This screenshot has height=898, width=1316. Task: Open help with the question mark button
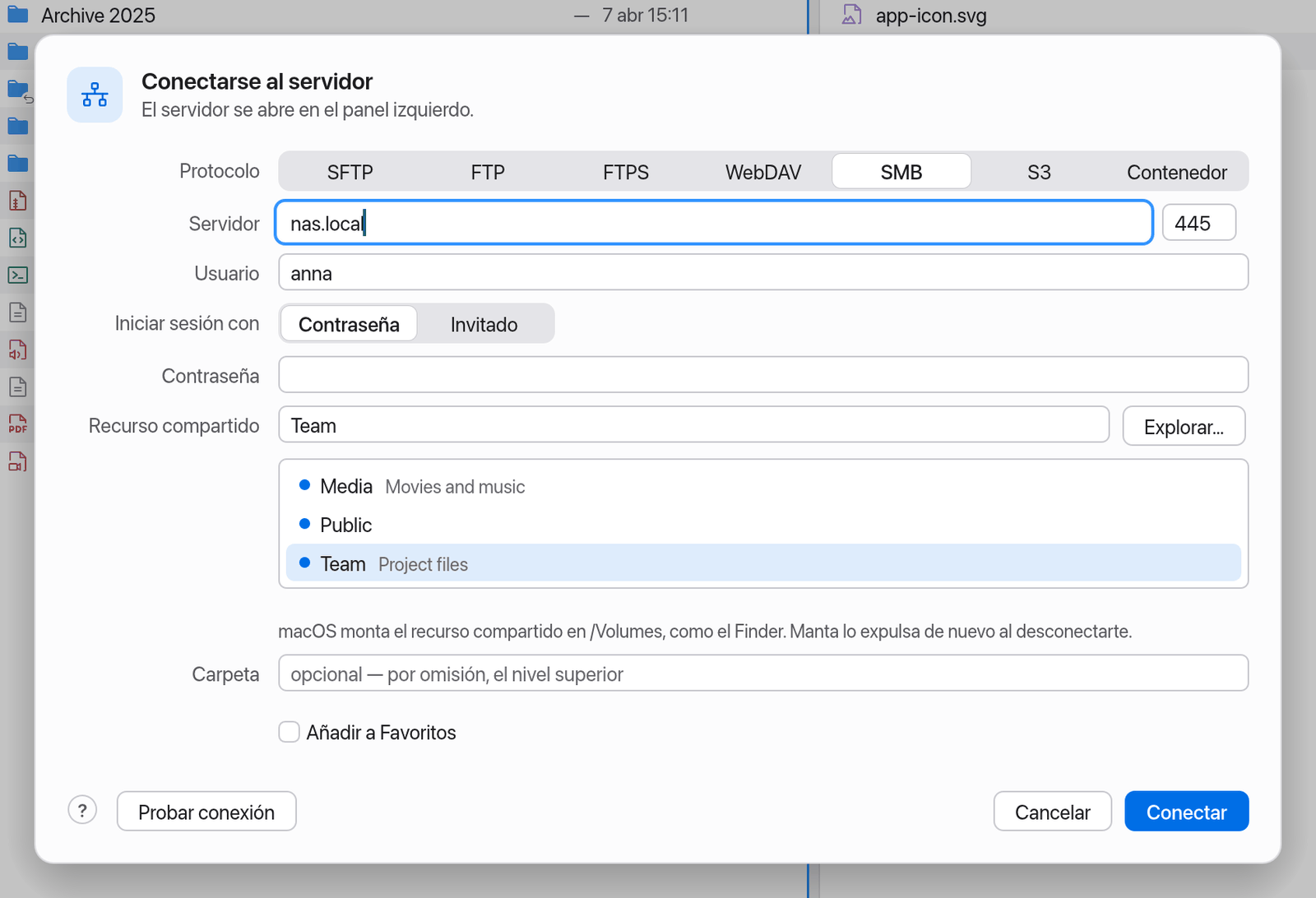point(82,811)
